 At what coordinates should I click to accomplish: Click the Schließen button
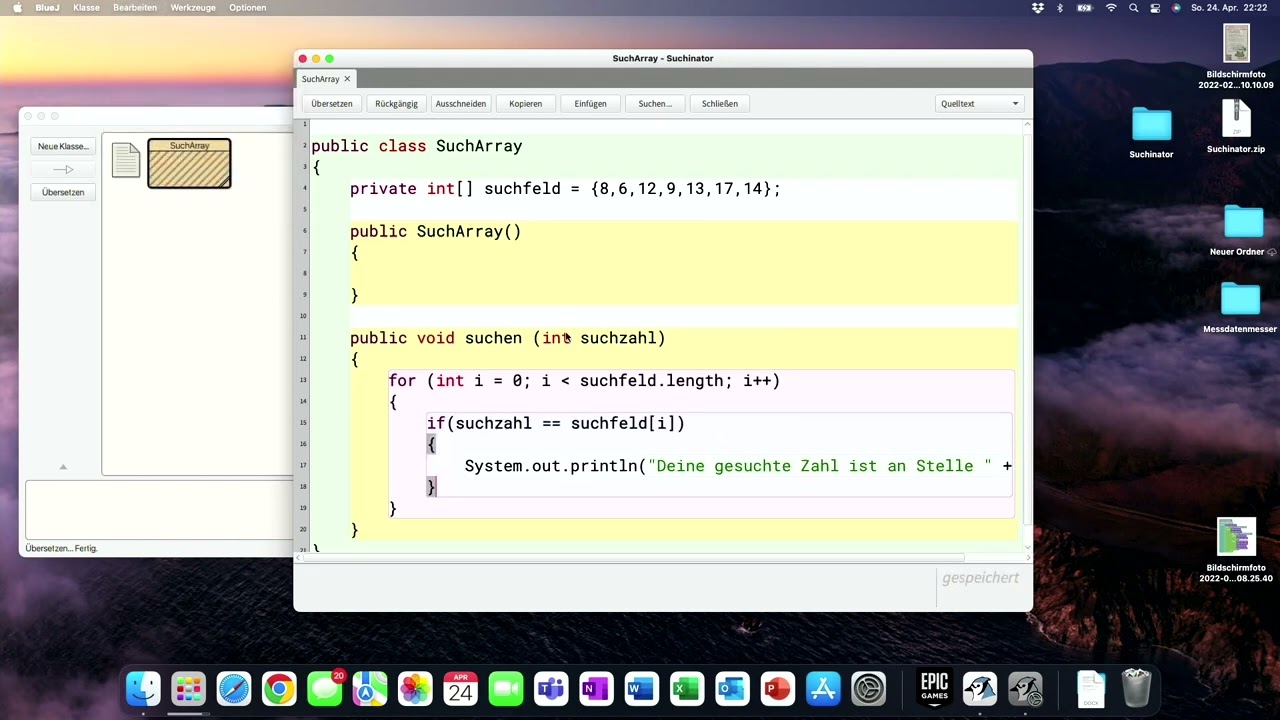pos(719,103)
